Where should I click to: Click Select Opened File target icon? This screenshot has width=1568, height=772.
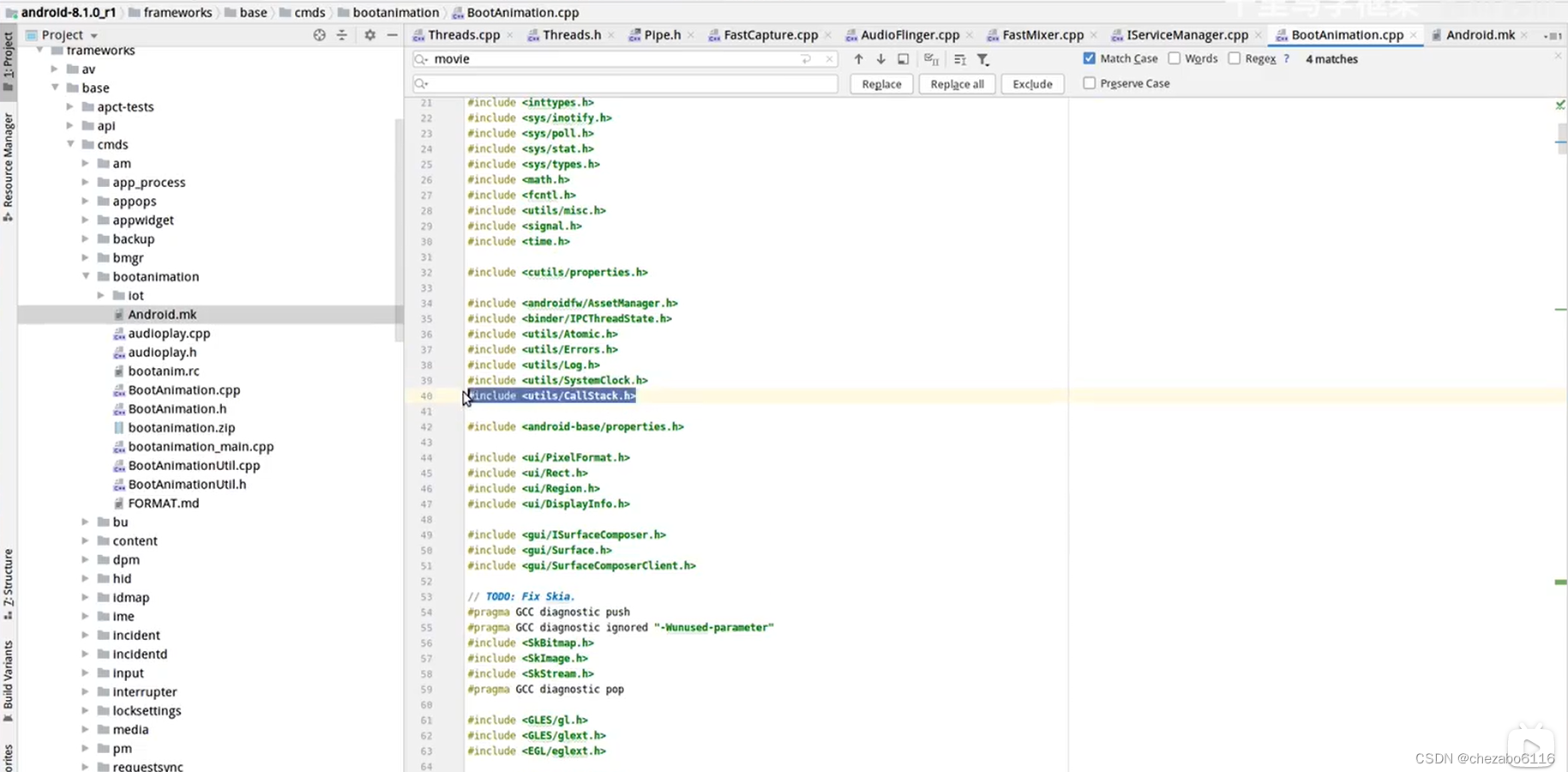(x=319, y=35)
